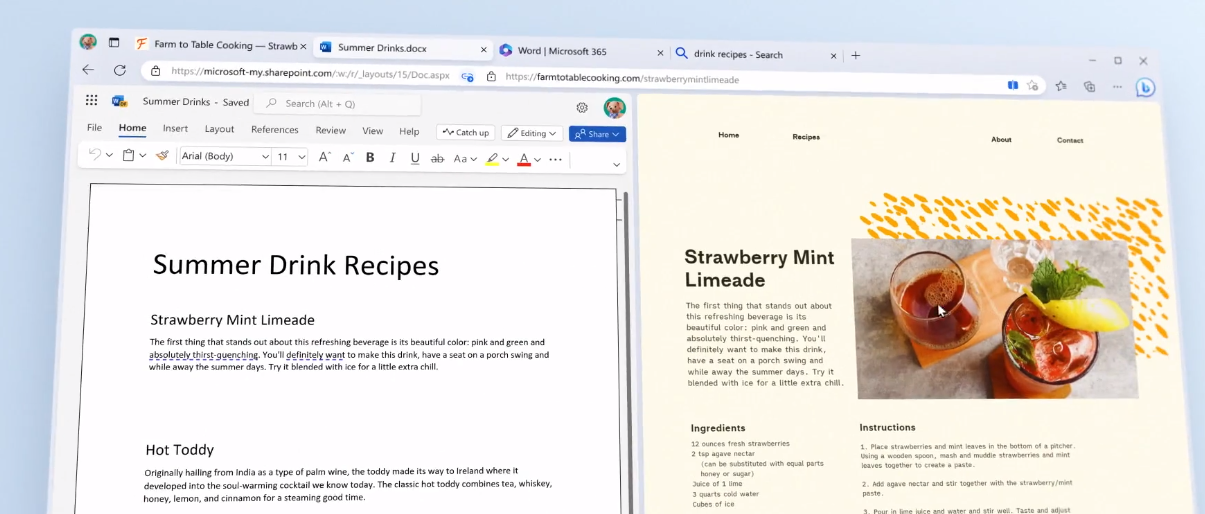
Task: Open more font options ellipsis in ribbon
Action: (x=556, y=160)
